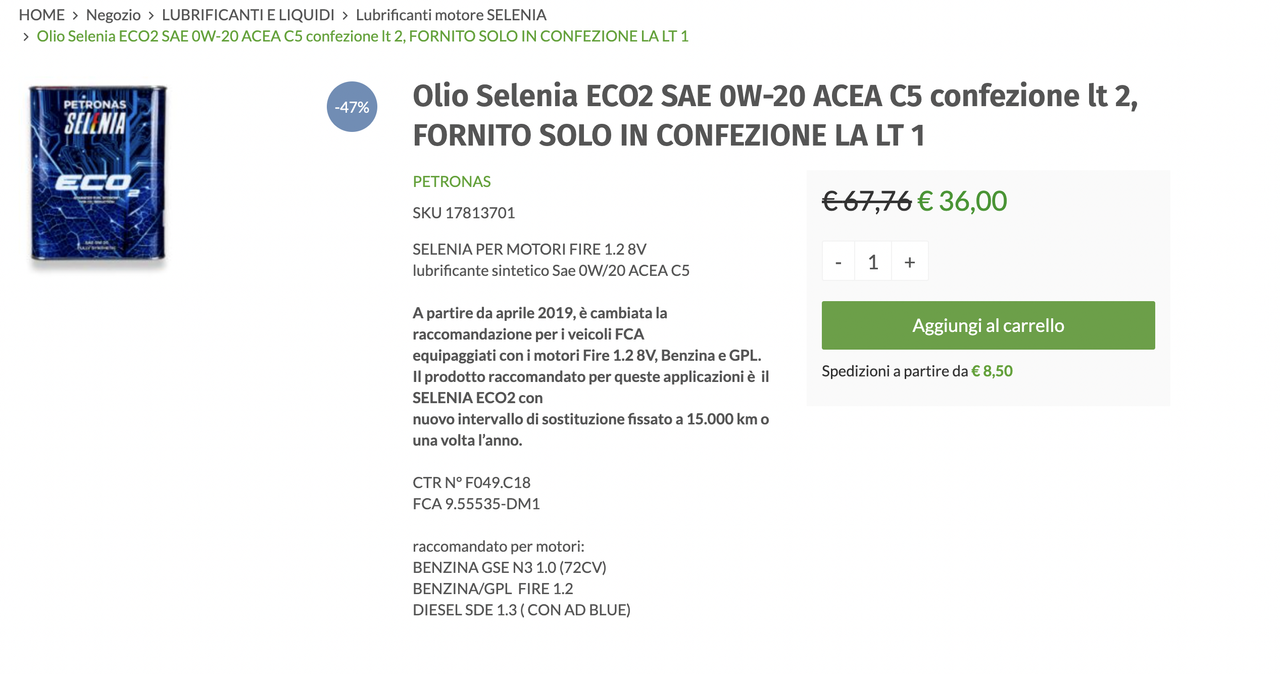
Task: Open Lubrificanti motore SELENIA breadcrumb
Action: (x=451, y=15)
